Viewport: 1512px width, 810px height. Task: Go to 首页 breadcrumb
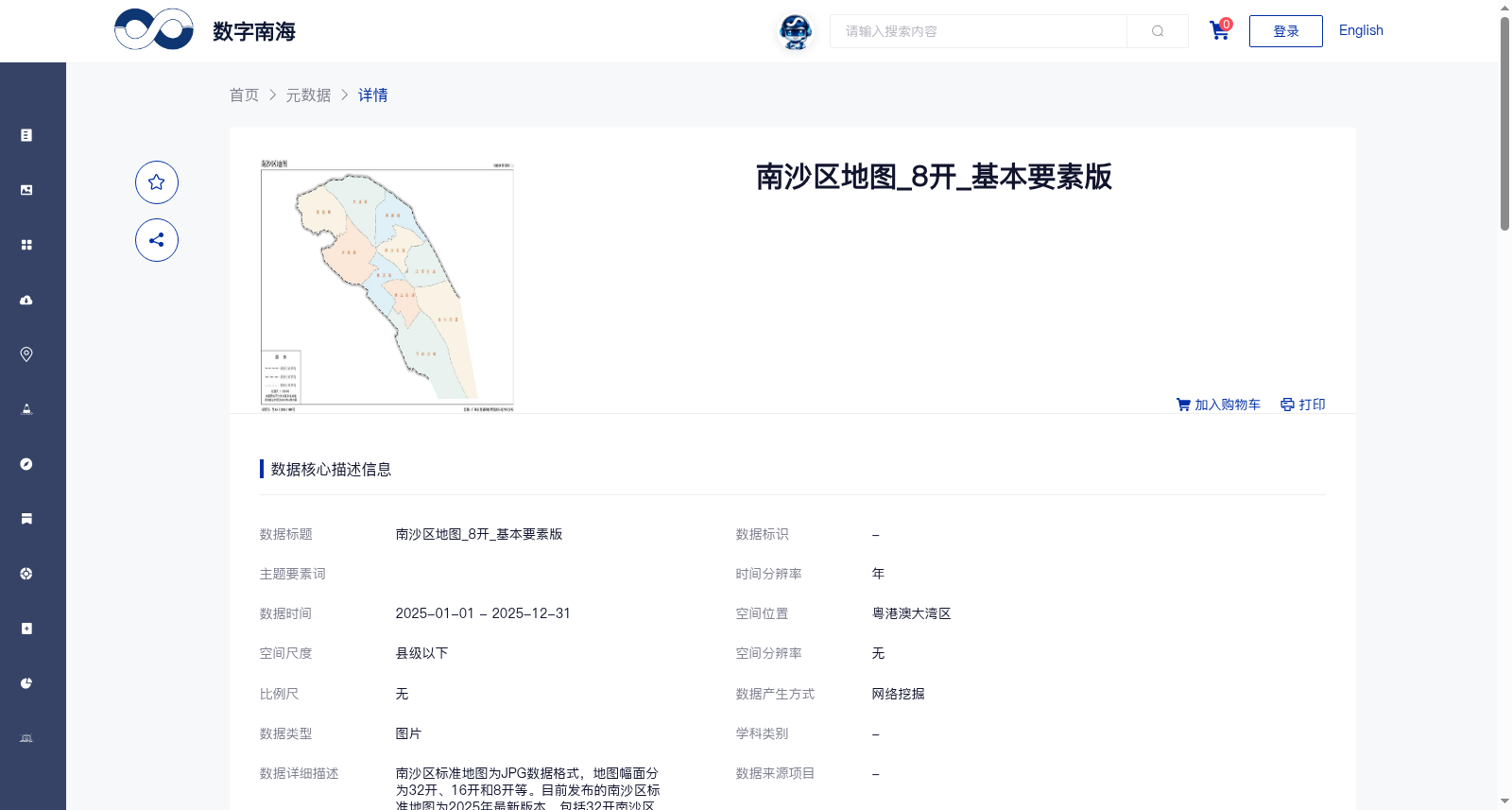(244, 95)
